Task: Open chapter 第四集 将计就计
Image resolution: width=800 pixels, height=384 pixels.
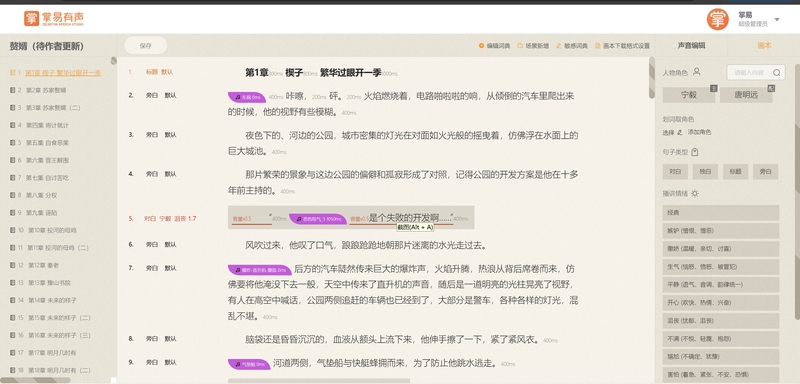Action: coord(47,125)
